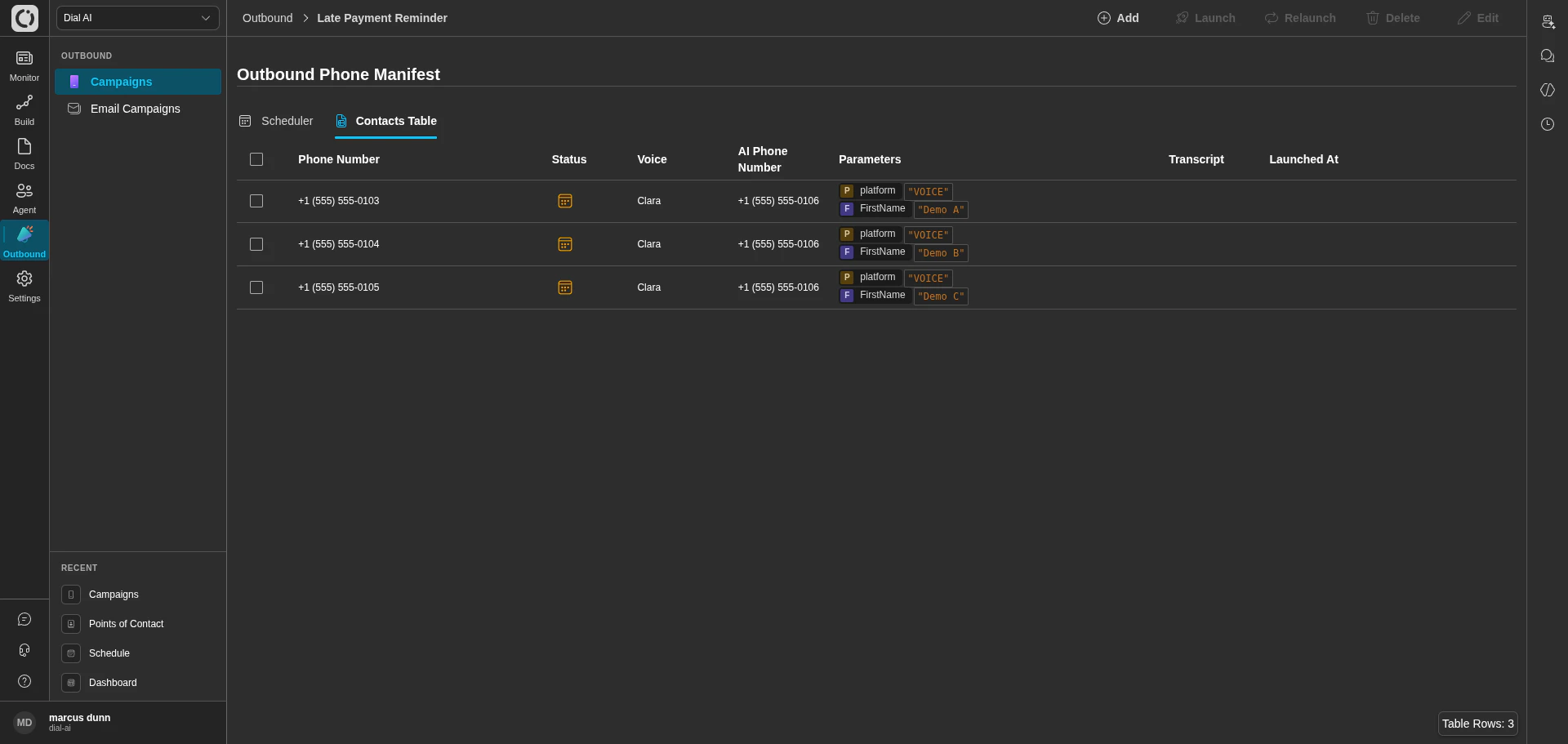The image size is (1568, 744).
Task: Click the Table Rows: 3 indicator
Action: point(1478,724)
